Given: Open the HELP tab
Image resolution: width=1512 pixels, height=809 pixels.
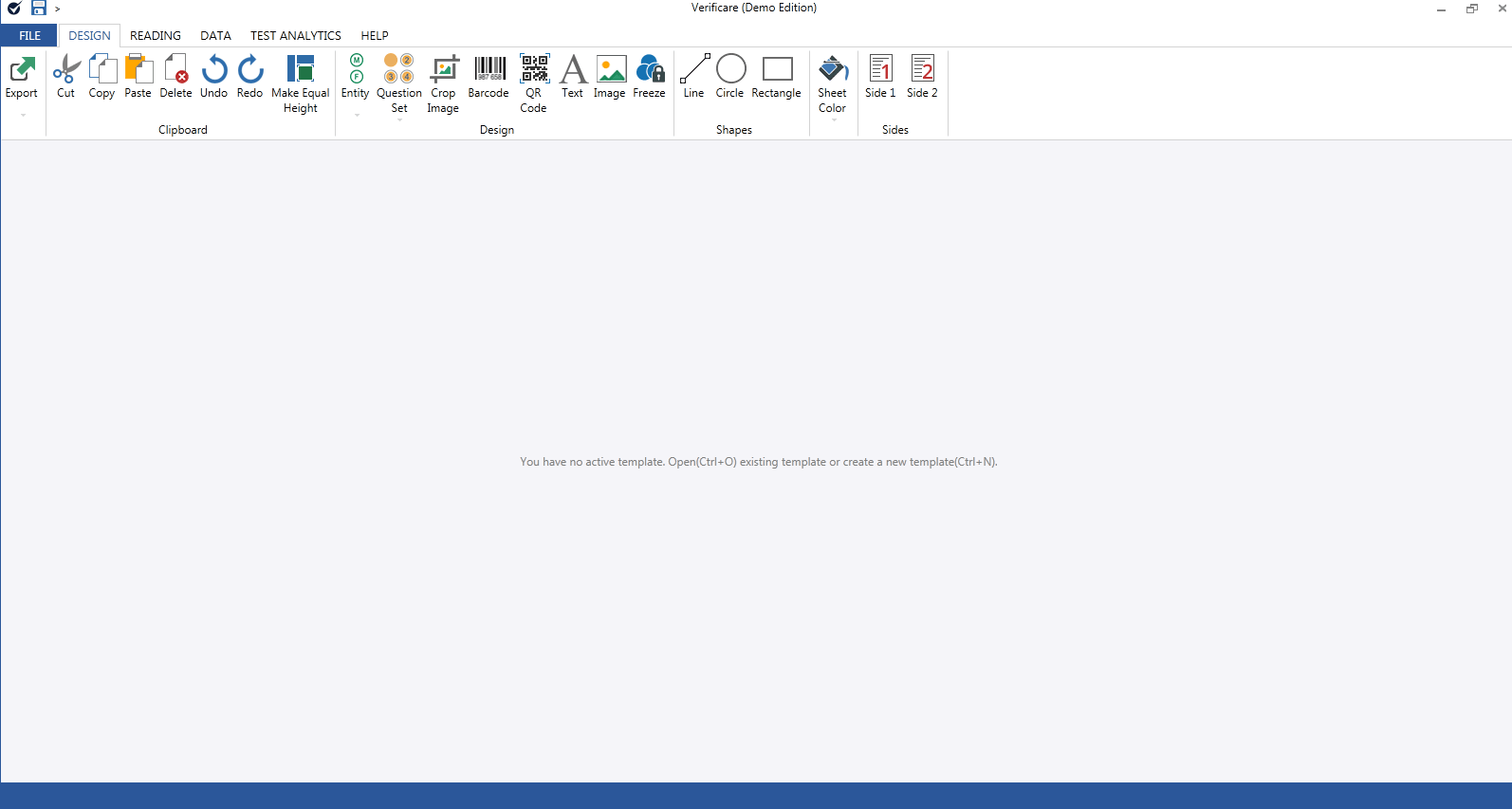Looking at the screenshot, I should coord(375,36).
